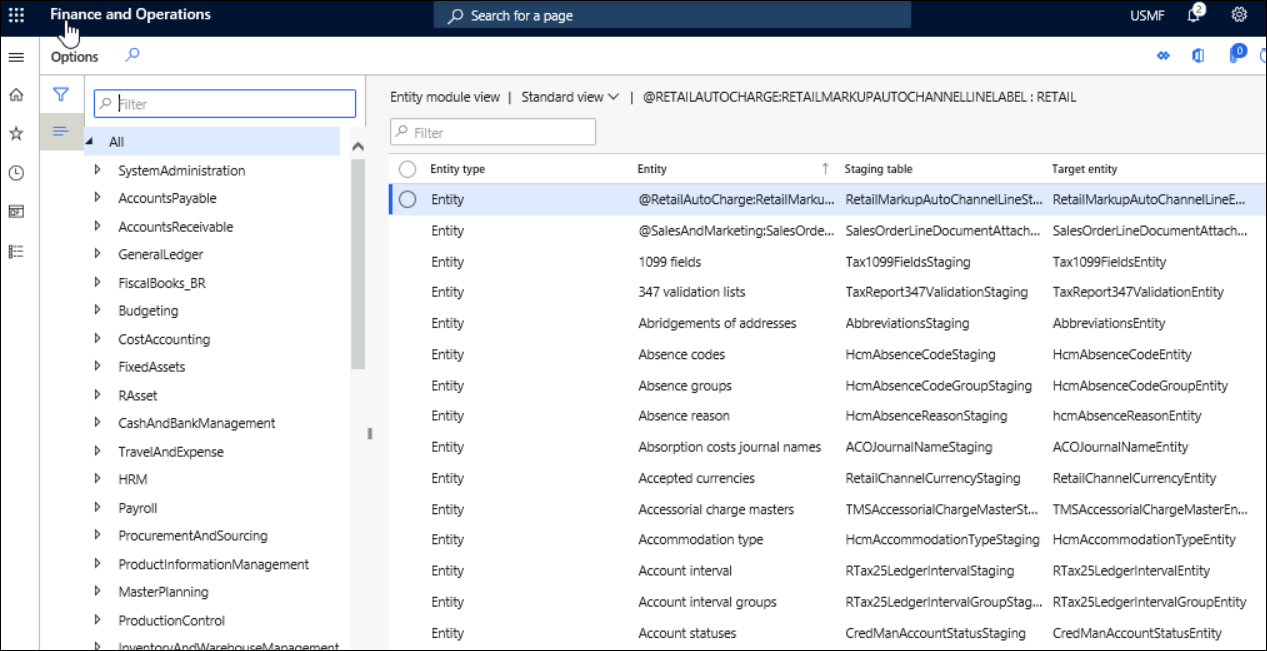Open Modules list icon in sidebar
The image size is (1267, 651).
16,251
